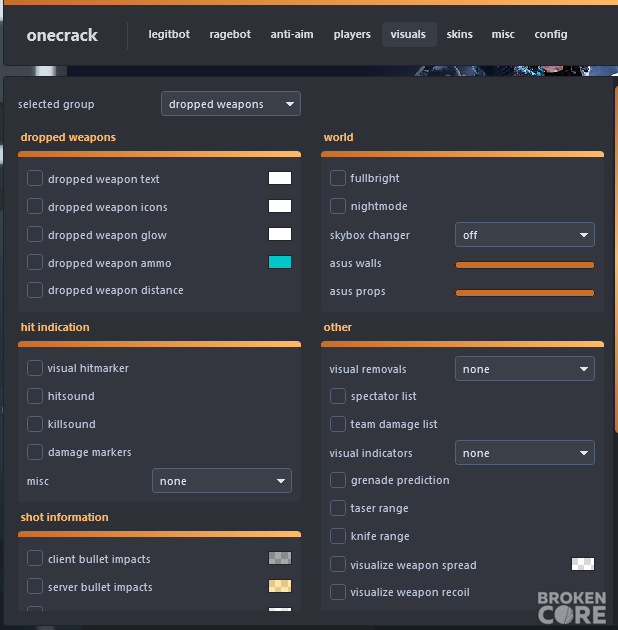This screenshot has width=618, height=630.
Task: Open the anti-aim tab
Action: (x=292, y=35)
